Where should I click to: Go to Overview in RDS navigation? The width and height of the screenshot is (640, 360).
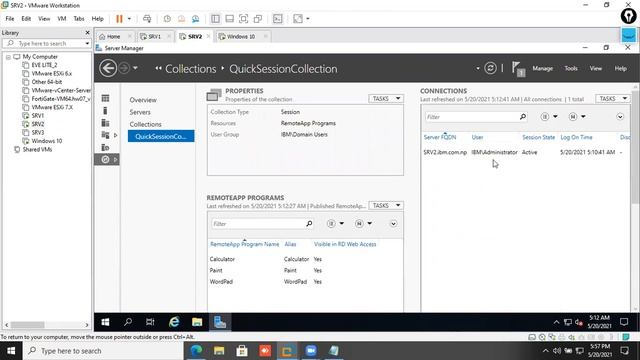[143, 100]
